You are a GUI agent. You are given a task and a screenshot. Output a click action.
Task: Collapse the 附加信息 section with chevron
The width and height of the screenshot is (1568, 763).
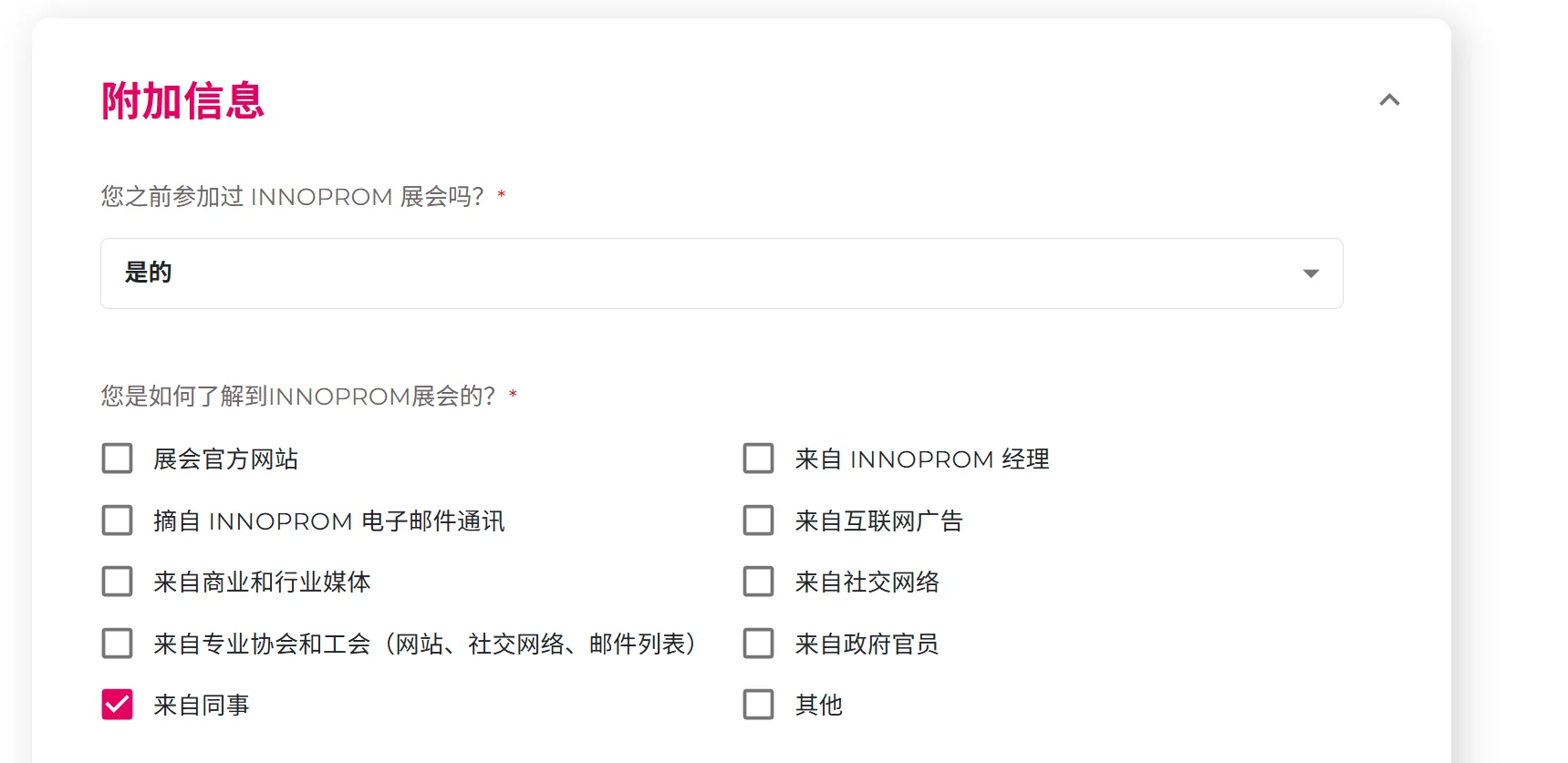[1389, 100]
